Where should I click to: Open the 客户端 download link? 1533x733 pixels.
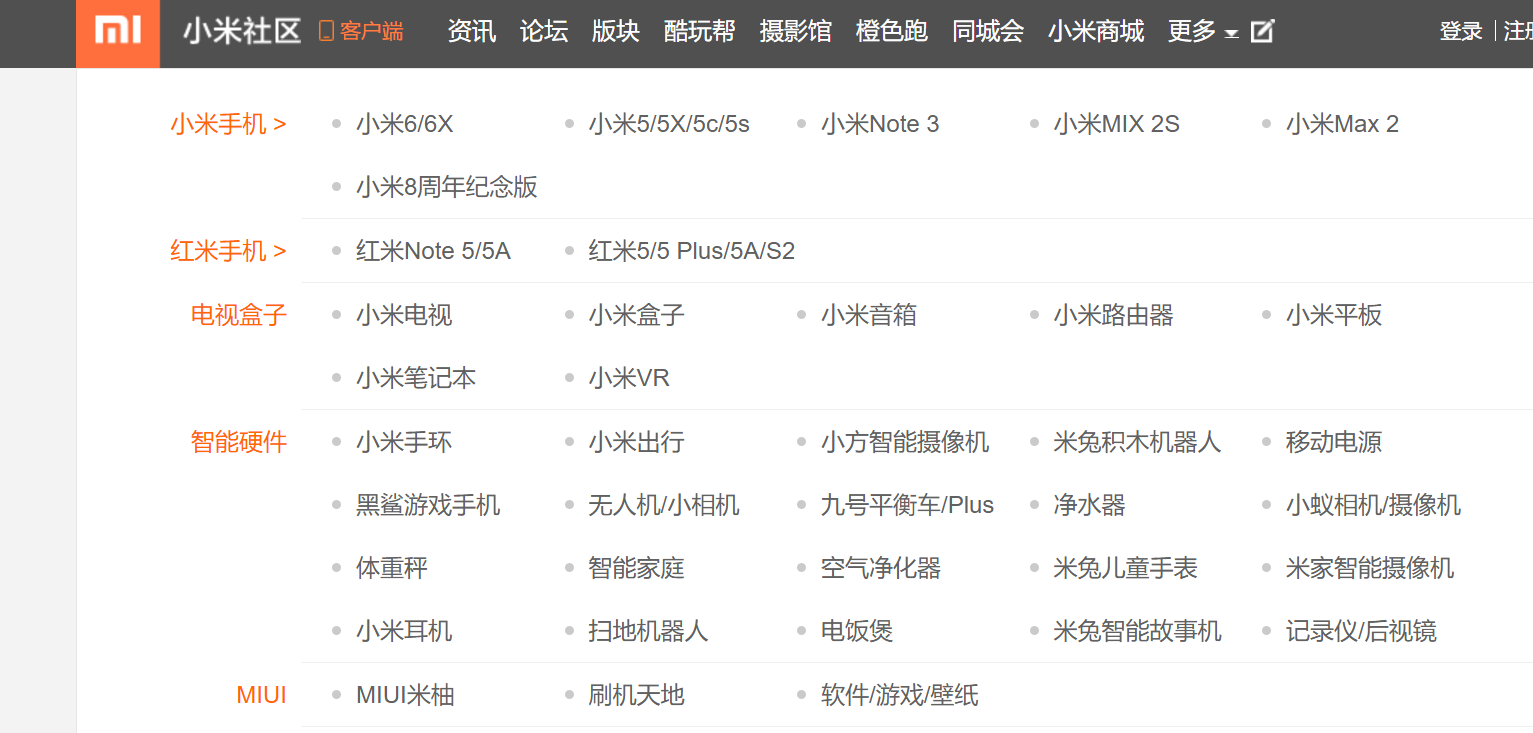pos(372,32)
